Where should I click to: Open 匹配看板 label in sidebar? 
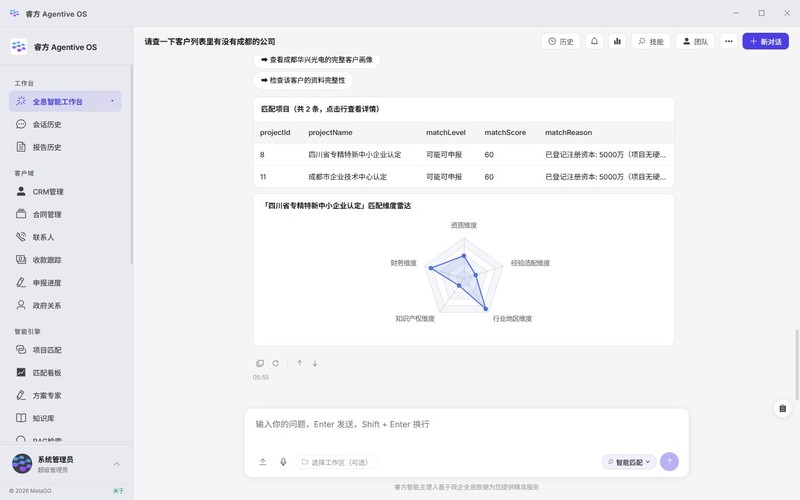pos(47,373)
